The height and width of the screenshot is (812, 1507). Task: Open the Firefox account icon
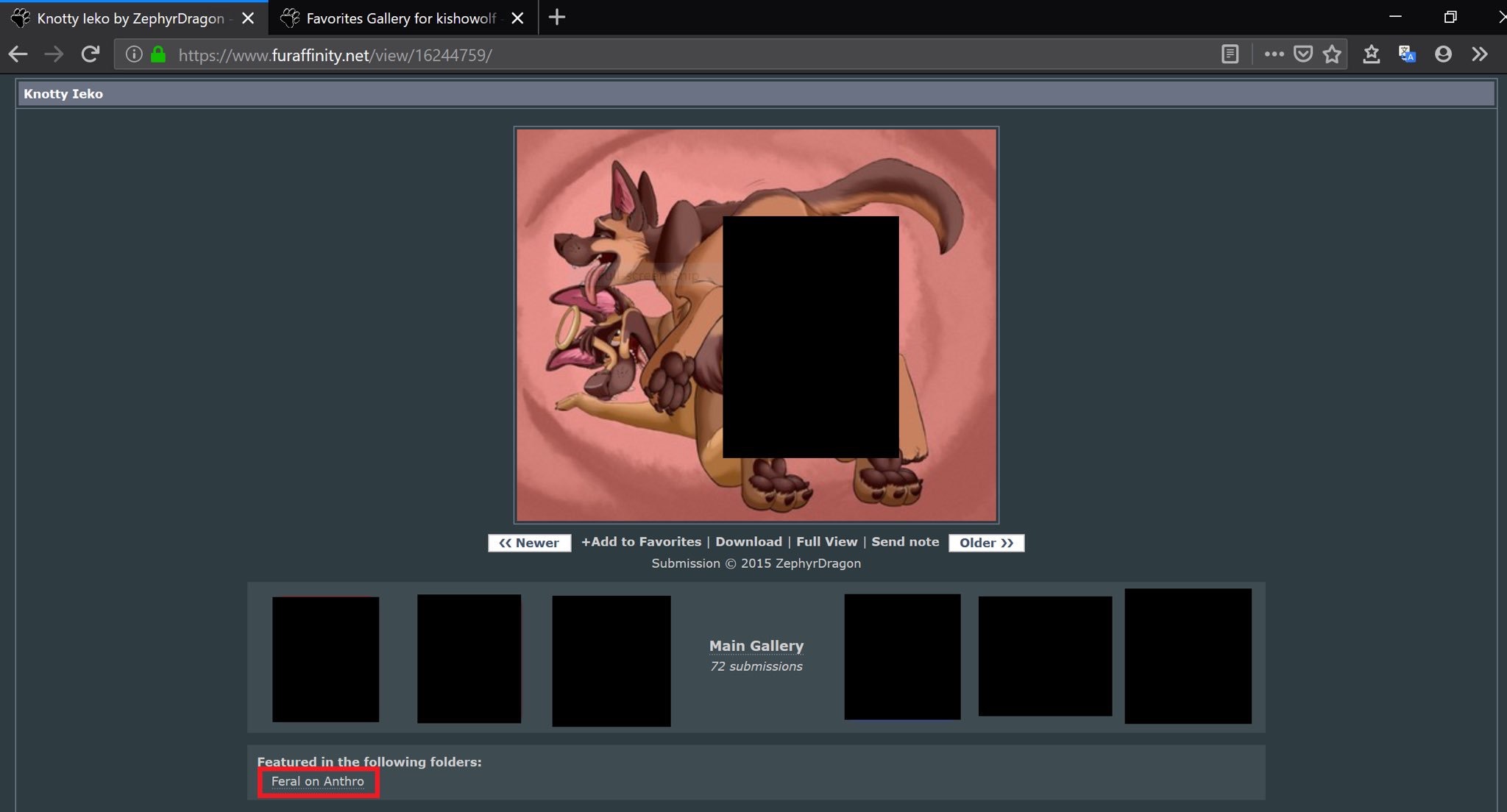pyautogui.click(x=1443, y=54)
